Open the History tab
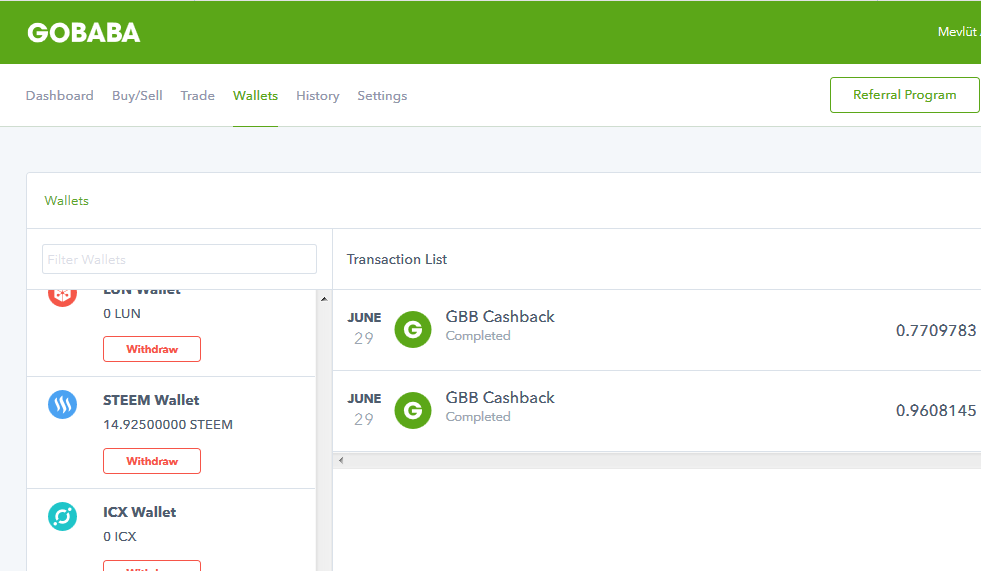 tap(318, 96)
